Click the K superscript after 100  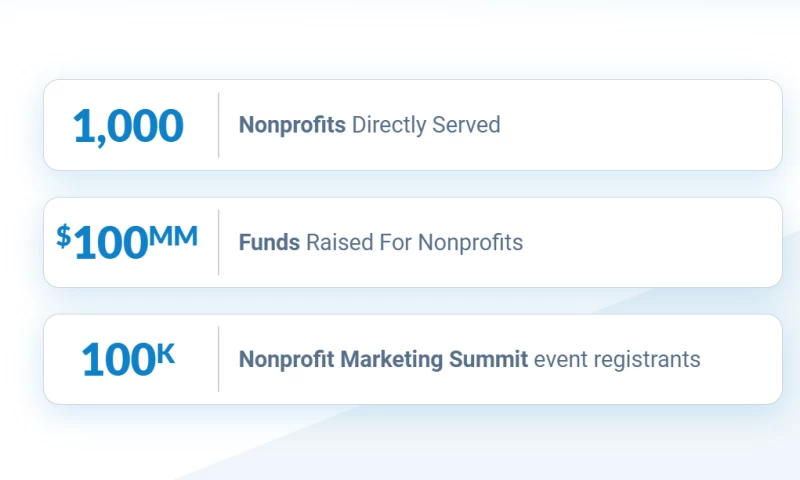click(165, 353)
